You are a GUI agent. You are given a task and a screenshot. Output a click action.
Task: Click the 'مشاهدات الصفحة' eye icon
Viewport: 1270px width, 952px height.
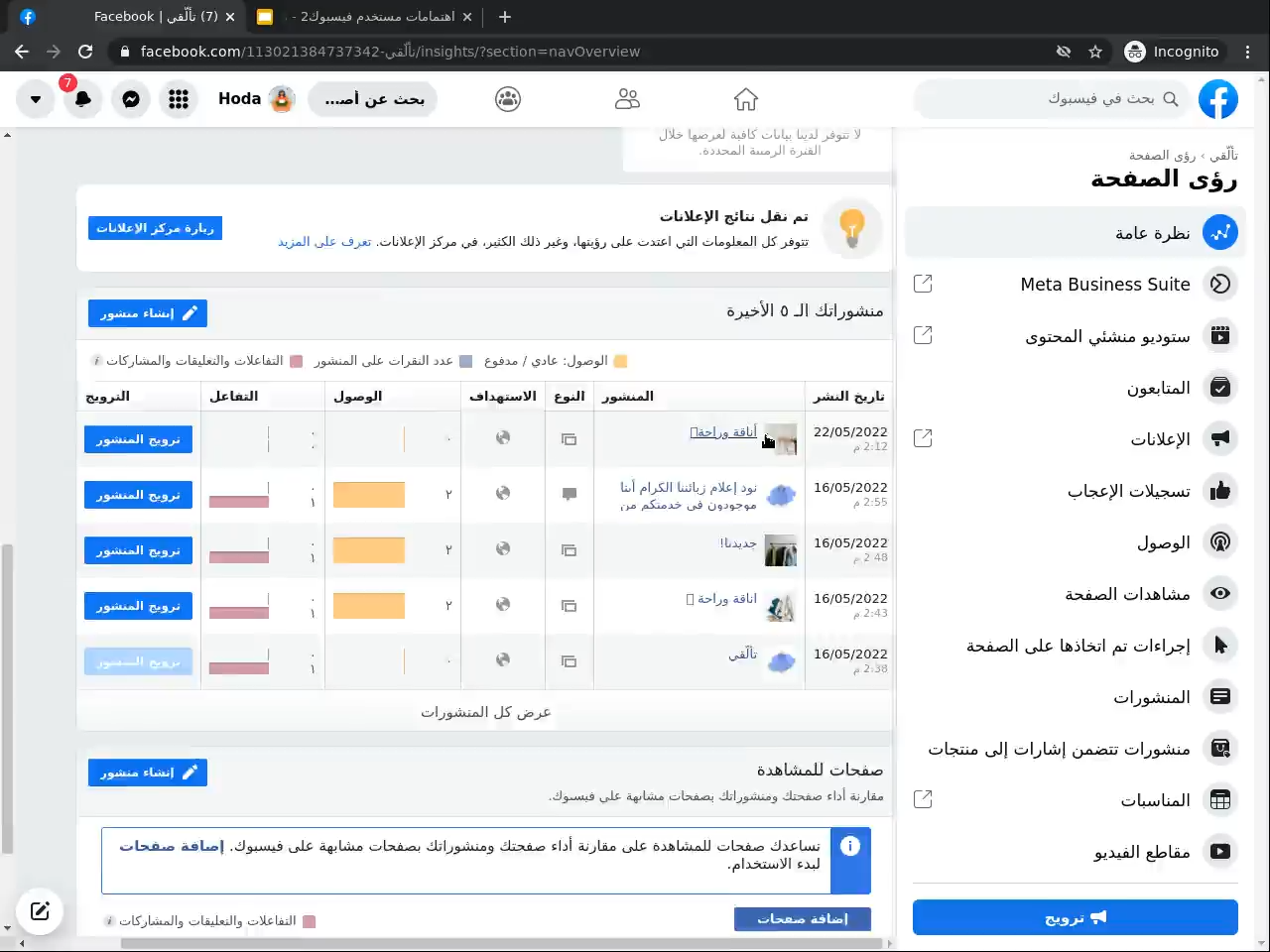coord(1220,594)
